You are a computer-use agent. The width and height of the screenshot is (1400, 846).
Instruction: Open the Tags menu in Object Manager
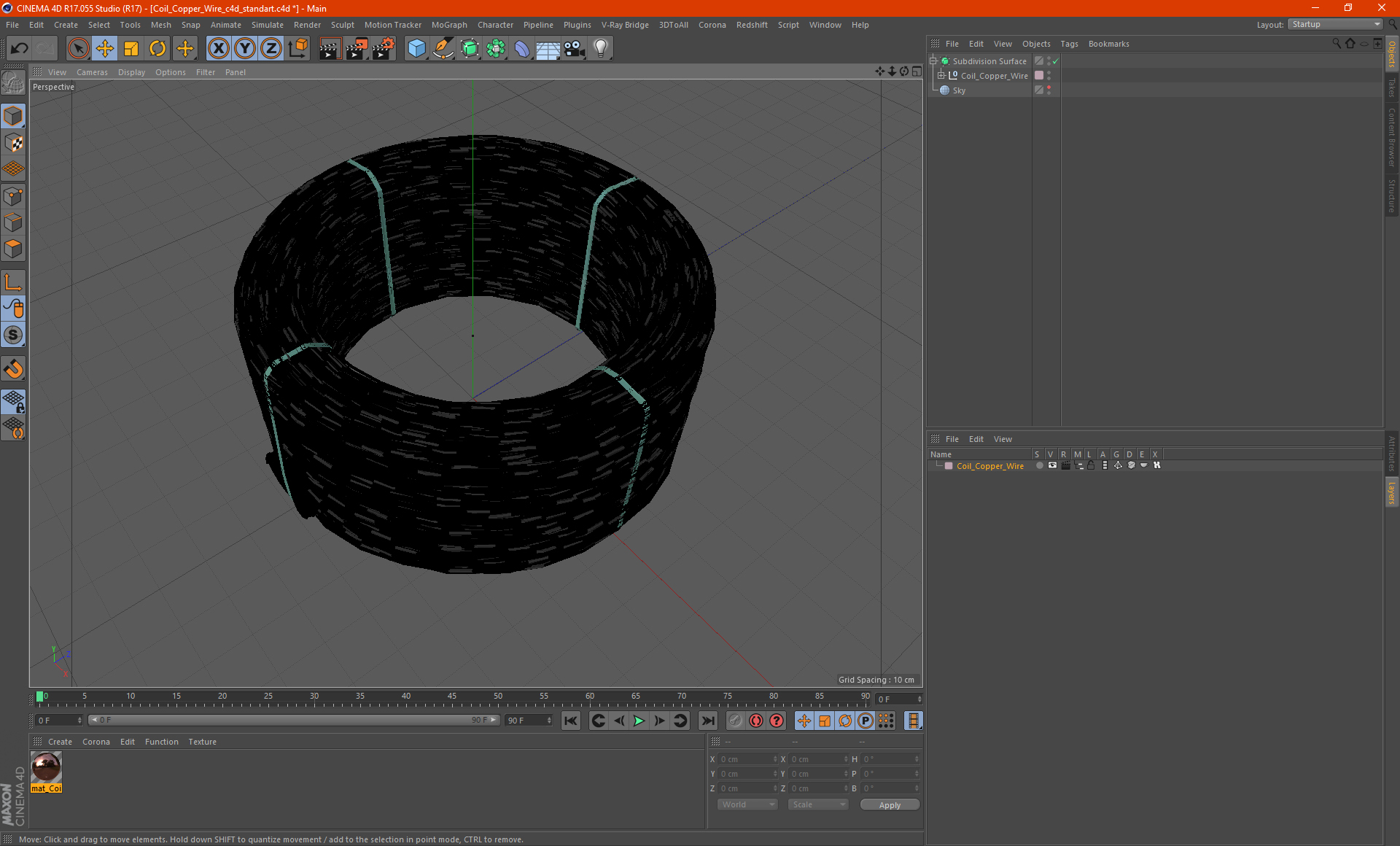coord(1069,44)
